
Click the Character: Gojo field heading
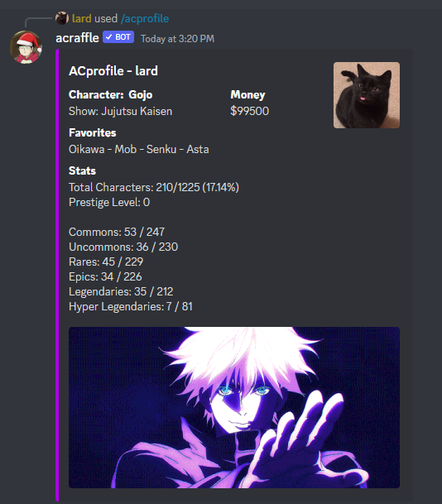(111, 95)
